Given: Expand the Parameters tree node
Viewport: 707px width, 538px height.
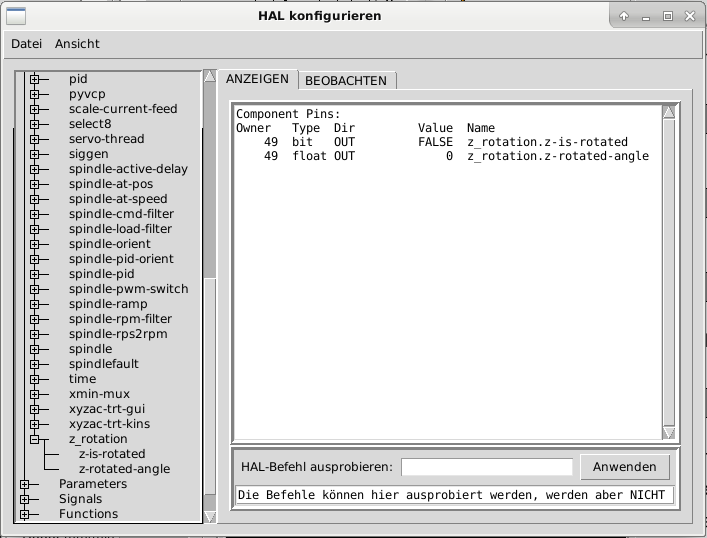Looking at the screenshot, I should point(24,484).
